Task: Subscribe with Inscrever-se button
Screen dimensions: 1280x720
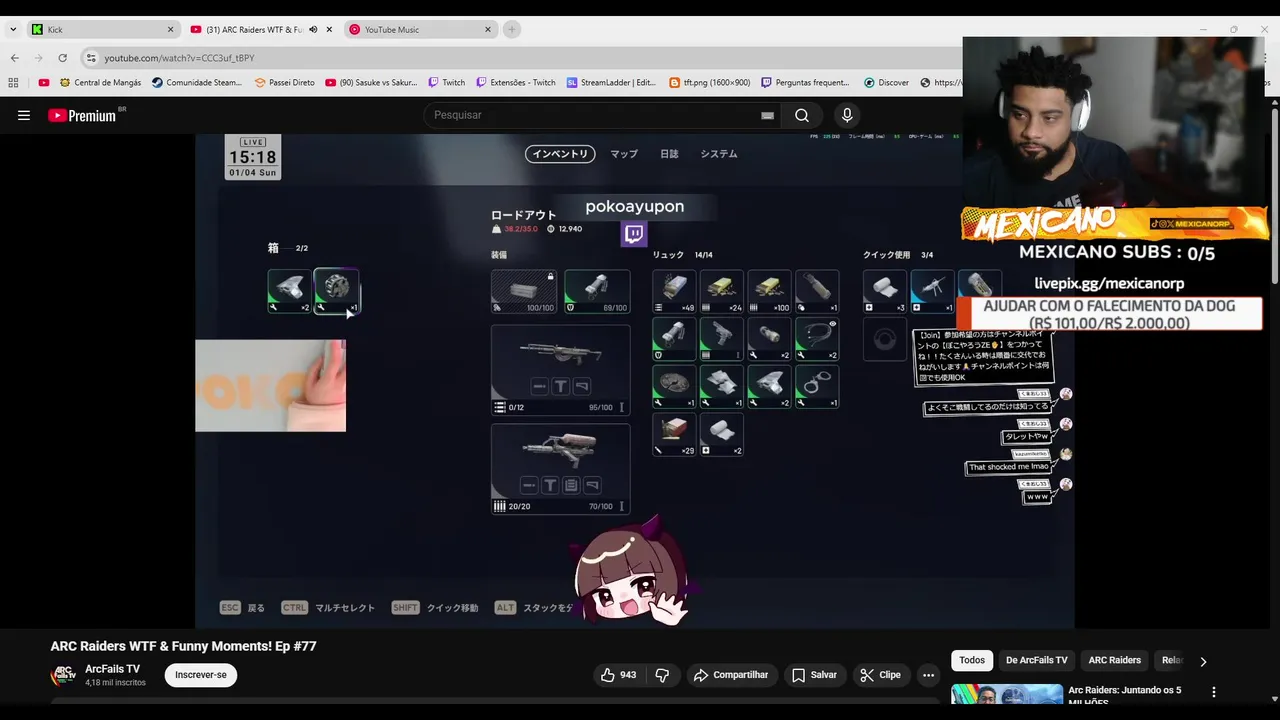Action: coord(201,675)
